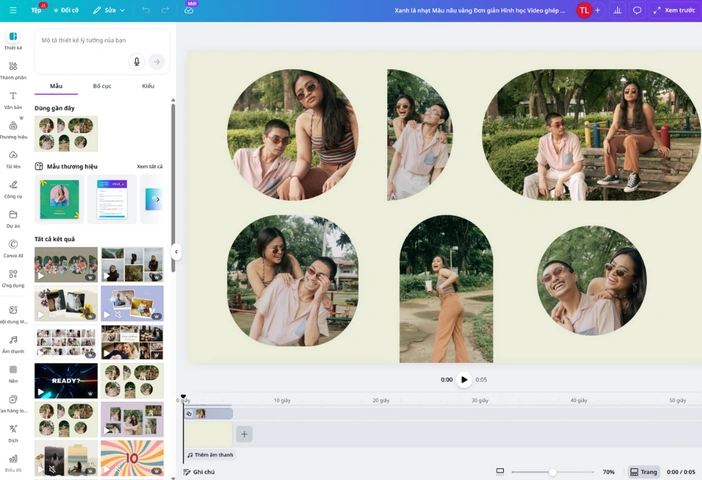Click the undo arrow
Viewport: 702px width, 480px height.
pos(146,10)
